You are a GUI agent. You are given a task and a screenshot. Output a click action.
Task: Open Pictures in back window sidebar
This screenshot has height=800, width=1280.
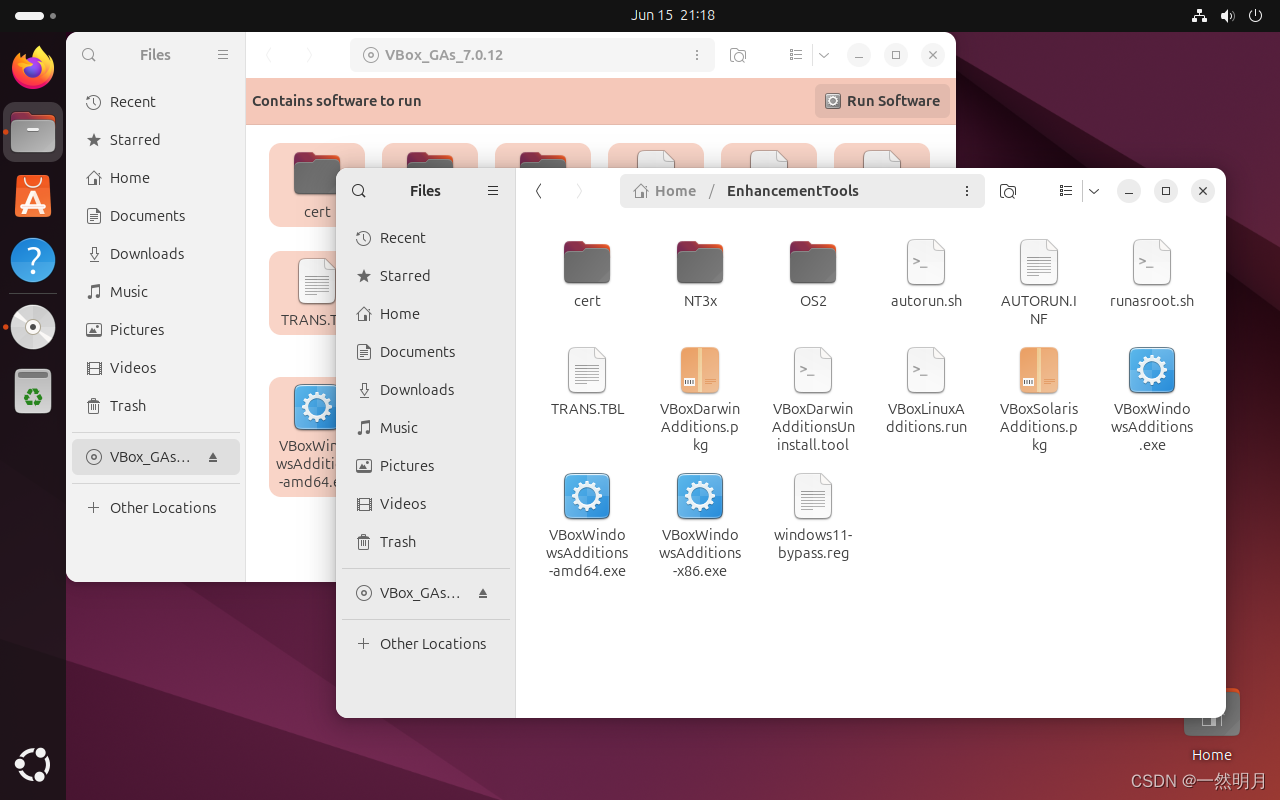tap(156, 330)
